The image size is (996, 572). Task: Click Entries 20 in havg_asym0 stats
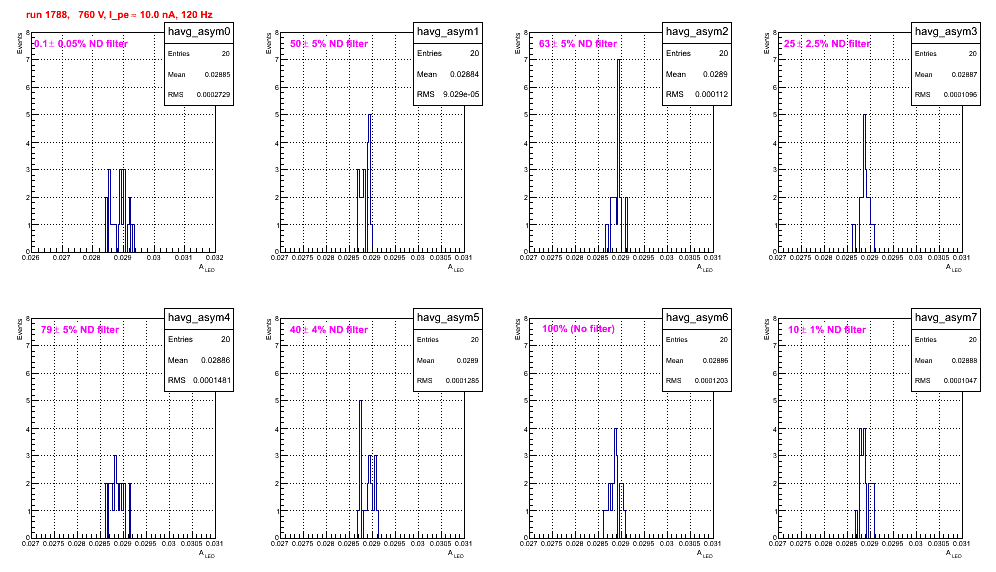(199, 54)
